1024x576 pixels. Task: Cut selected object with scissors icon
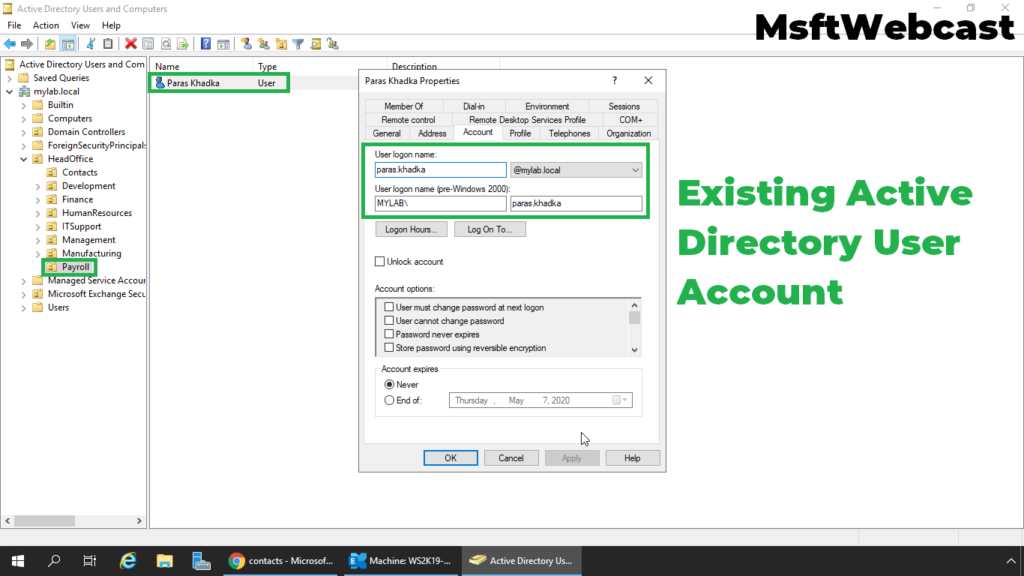tap(91, 44)
